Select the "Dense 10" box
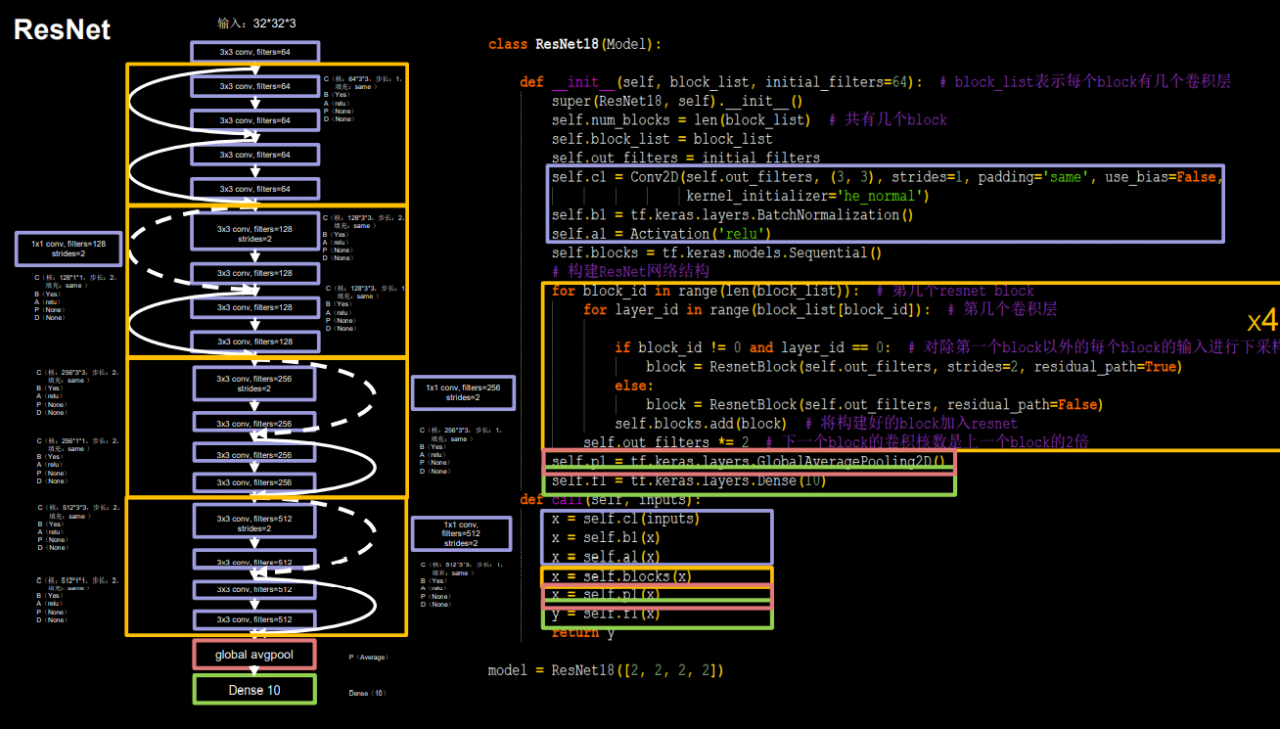The height and width of the screenshot is (729, 1280). (254, 690)
